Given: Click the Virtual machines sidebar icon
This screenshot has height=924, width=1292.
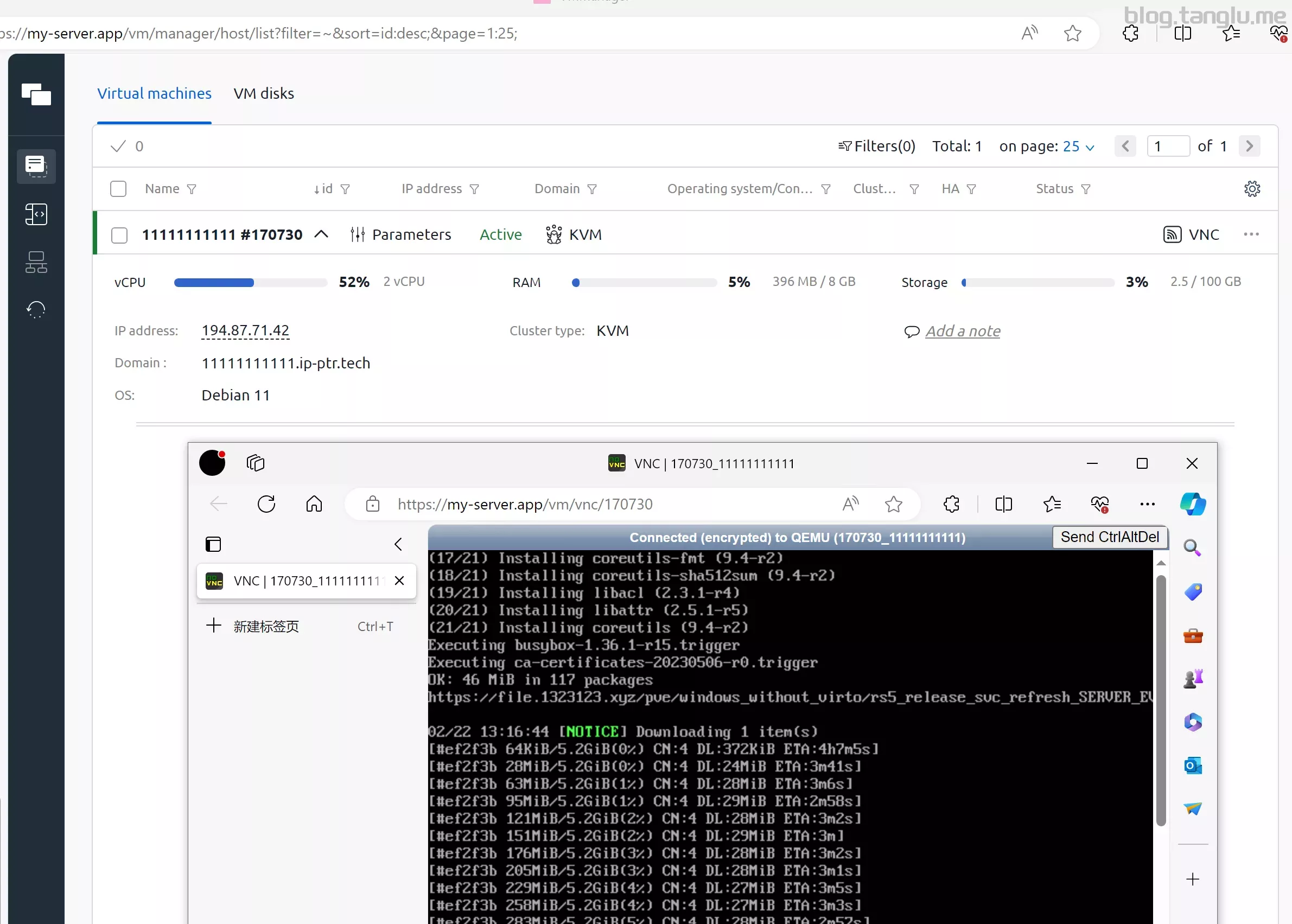Looking at the screenshot, I should point(36,166).
